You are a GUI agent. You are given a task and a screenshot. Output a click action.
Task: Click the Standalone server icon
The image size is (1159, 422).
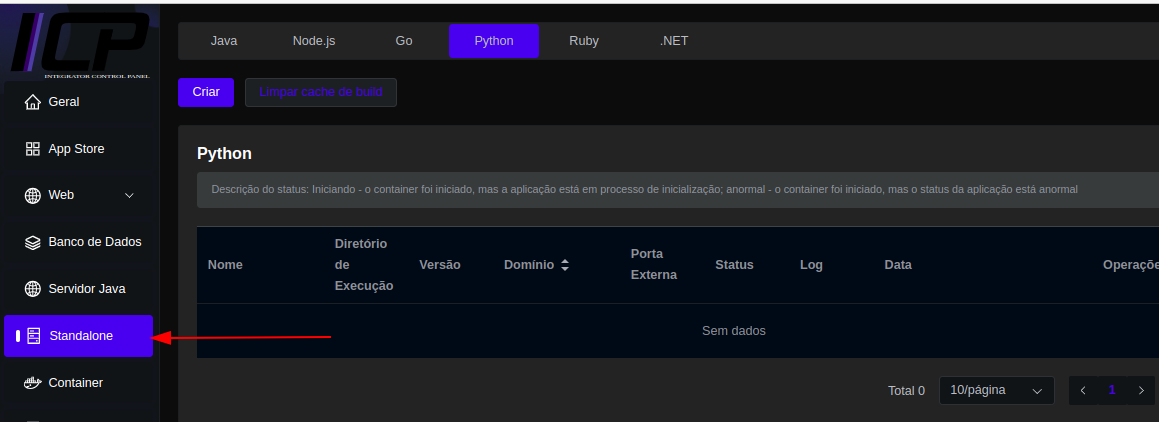(33, 336)
